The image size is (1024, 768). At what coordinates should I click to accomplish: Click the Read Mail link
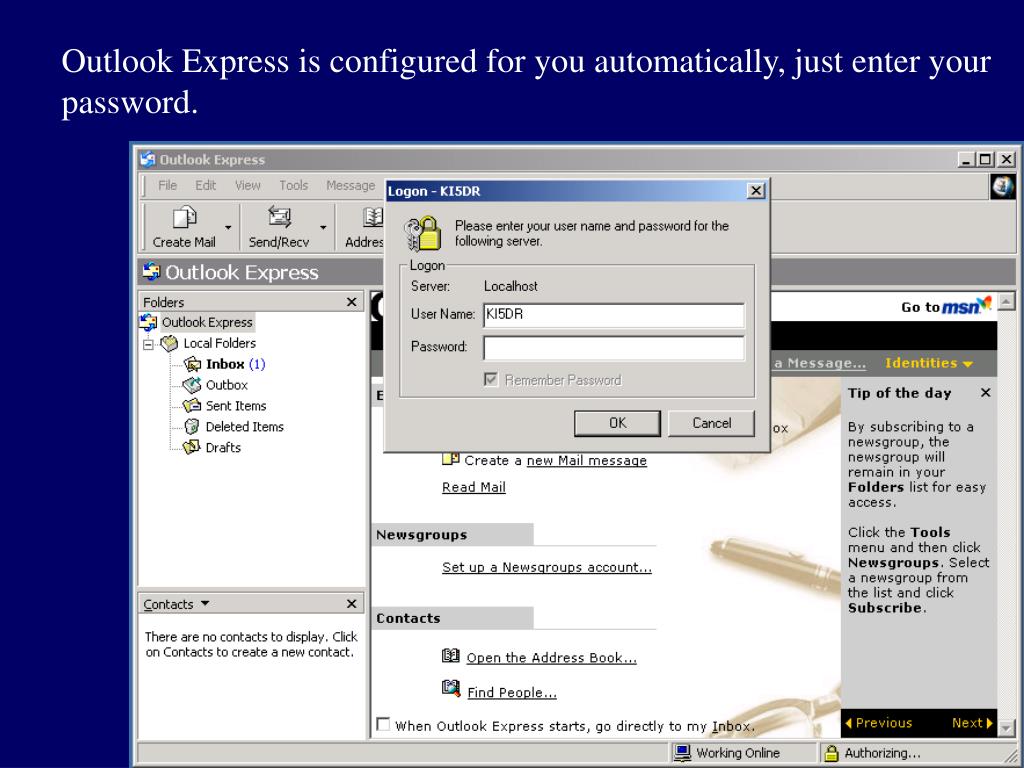coord(473,487)
